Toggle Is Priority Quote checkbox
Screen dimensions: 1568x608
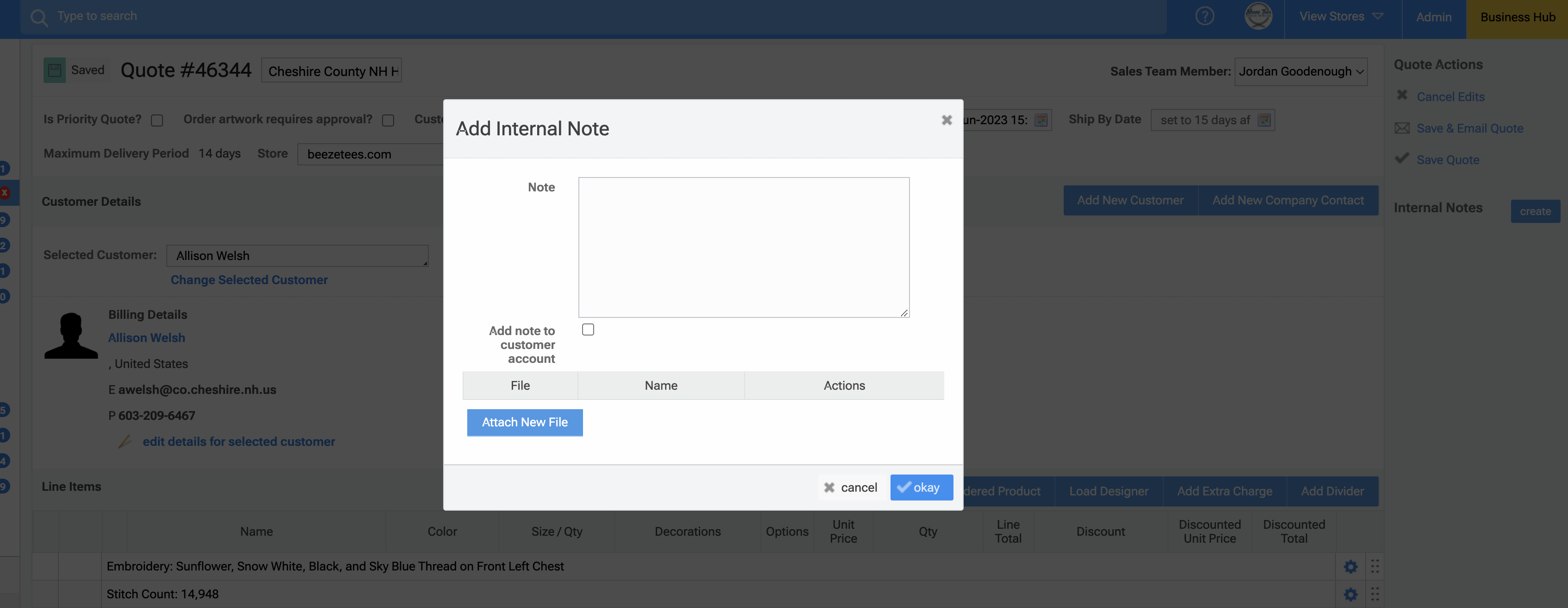coord(157,120)
